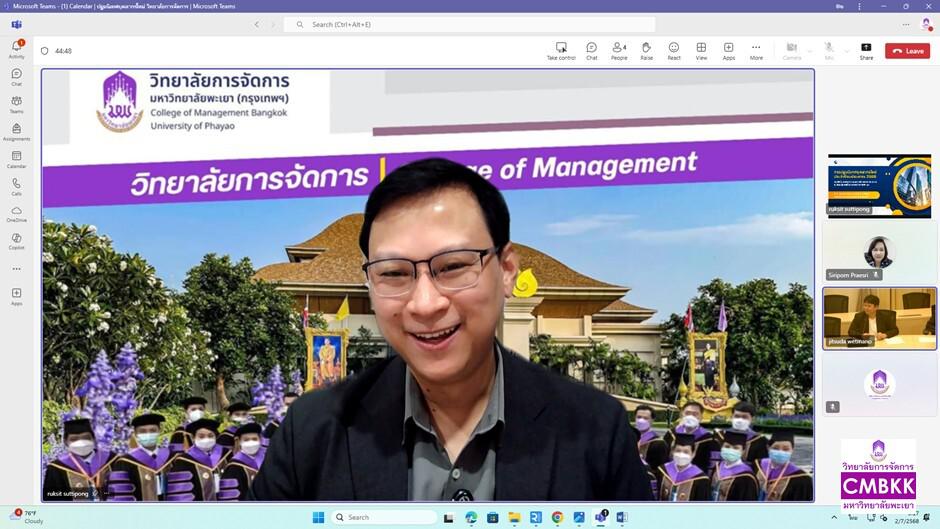Open Calls in the left sidebar
The width and height of the screenshot is (940, 529).
[x=16, y=187]
